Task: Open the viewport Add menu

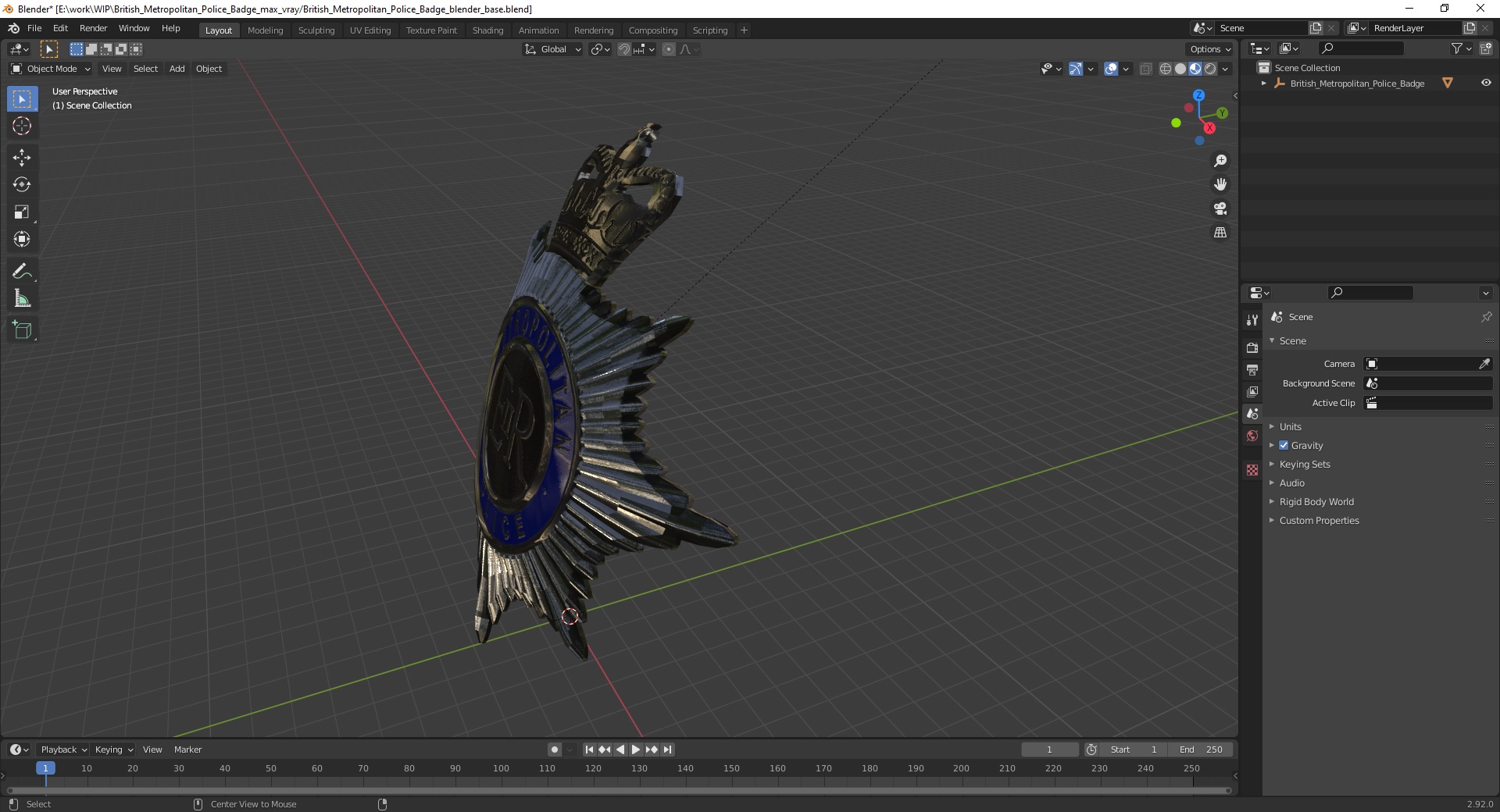Action: 177,69
